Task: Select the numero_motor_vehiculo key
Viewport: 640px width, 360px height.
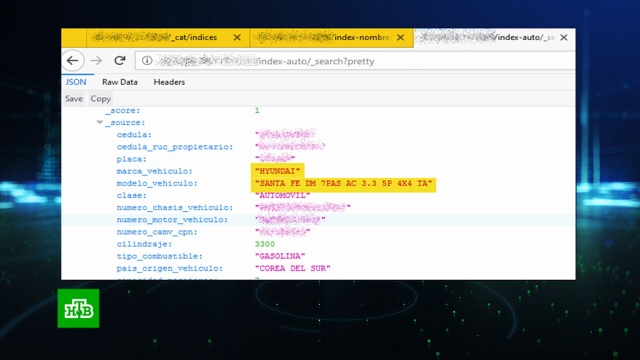Action: pos(172,220)
